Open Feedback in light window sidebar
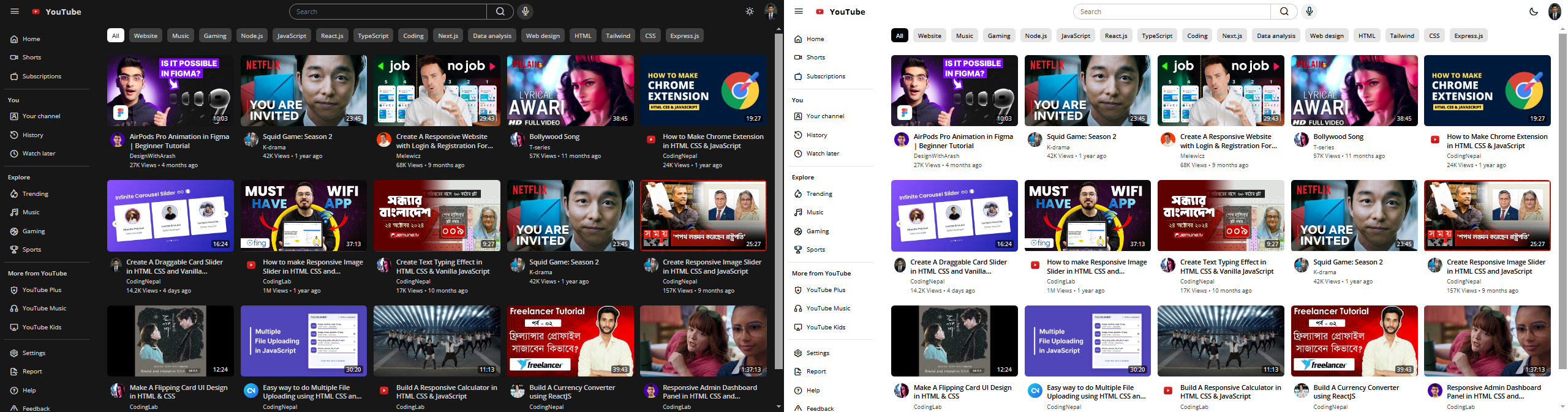 [x=832, y=408]
